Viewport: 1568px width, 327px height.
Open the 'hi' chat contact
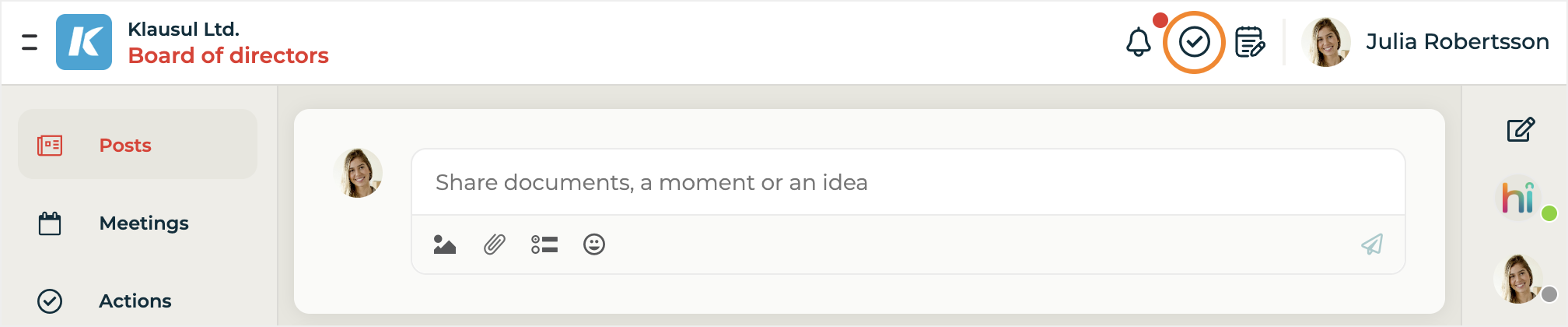point(1519,198)
